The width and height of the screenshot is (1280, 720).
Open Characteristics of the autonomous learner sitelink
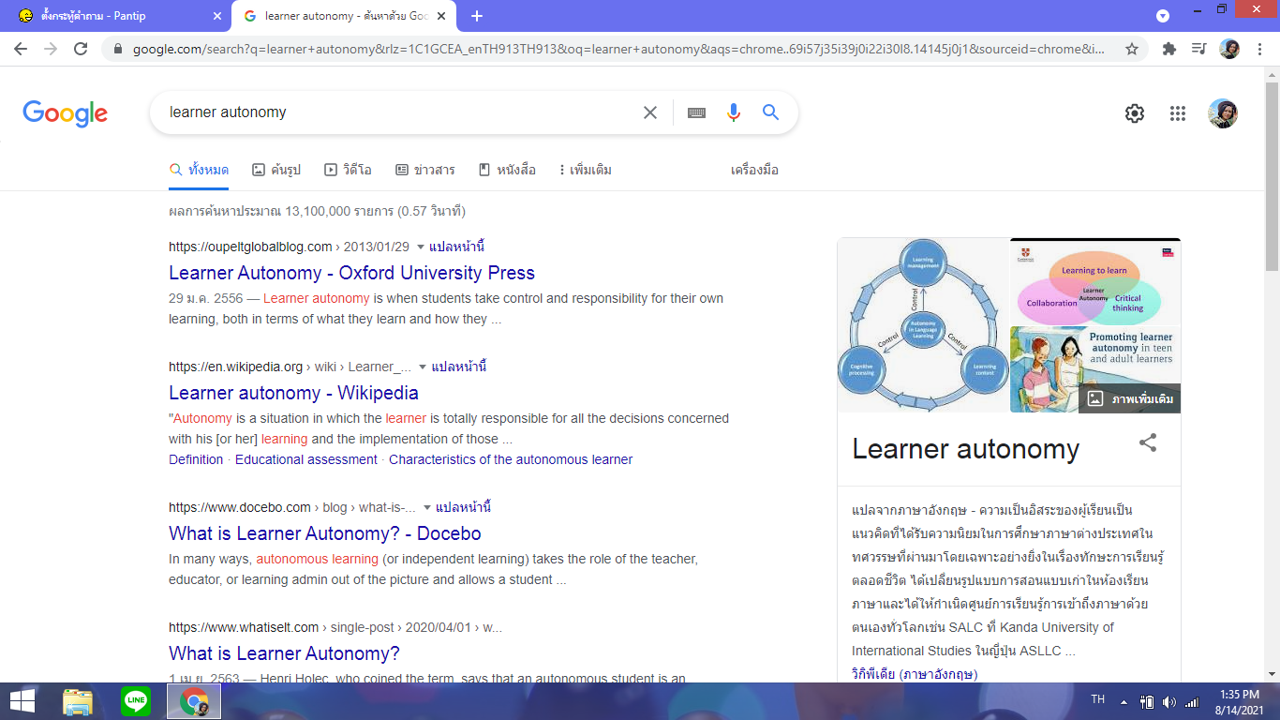(511, 460)
